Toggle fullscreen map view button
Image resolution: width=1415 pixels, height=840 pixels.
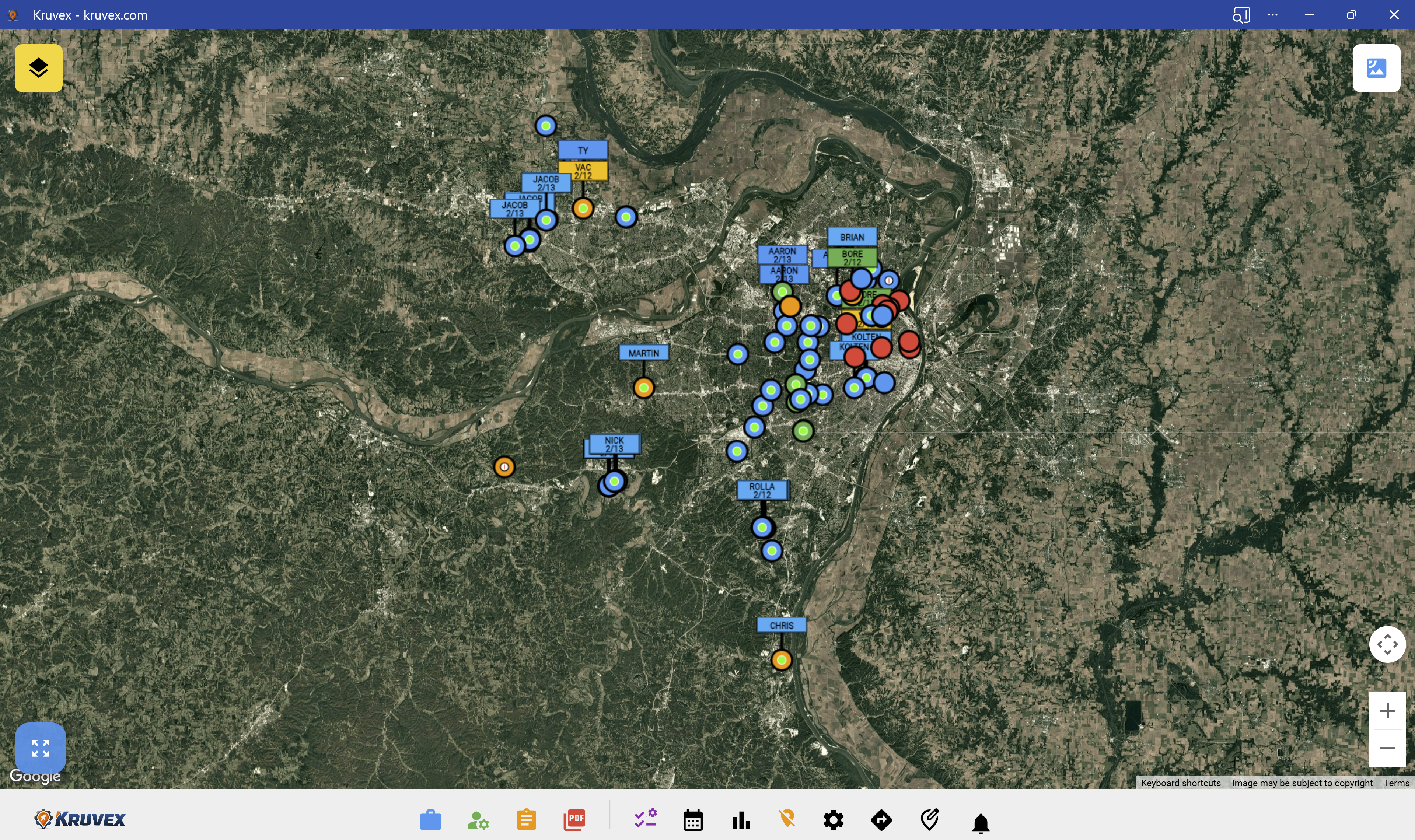coord(40,748)
